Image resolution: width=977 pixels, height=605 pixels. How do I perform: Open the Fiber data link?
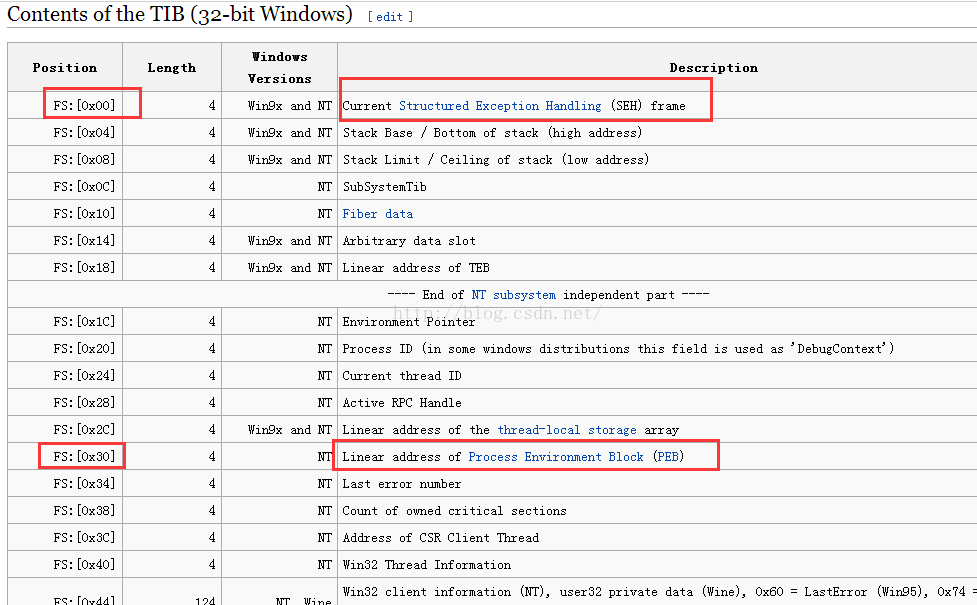coord(378,214)
